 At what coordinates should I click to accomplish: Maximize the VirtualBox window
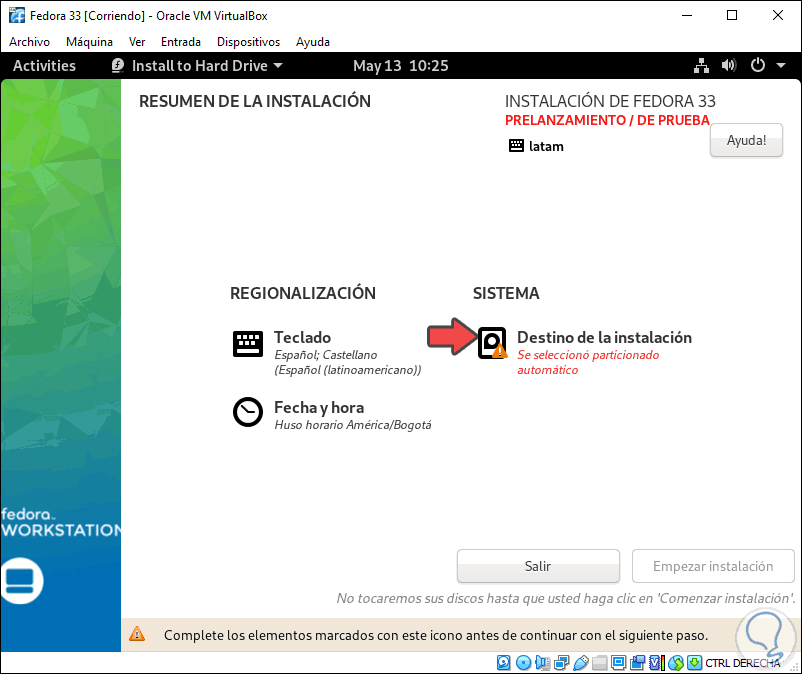pyautogui.click(x=732, y=15)
